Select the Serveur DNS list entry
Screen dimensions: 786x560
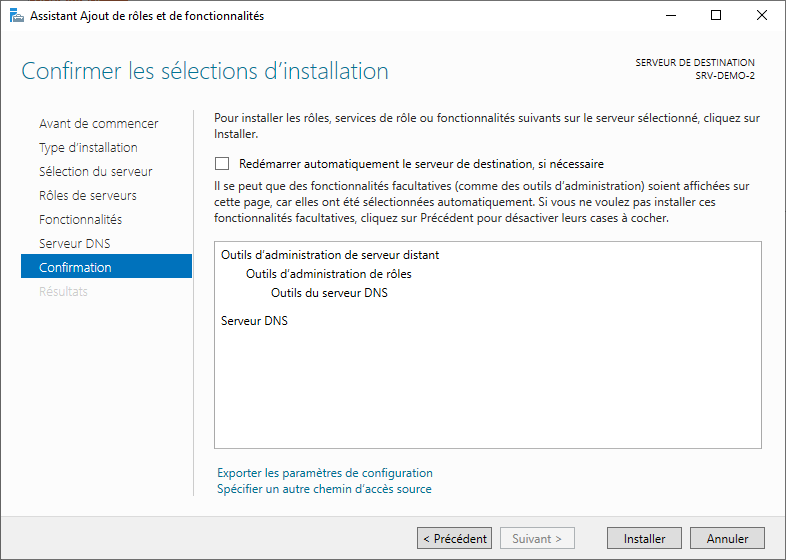[254, 321]
